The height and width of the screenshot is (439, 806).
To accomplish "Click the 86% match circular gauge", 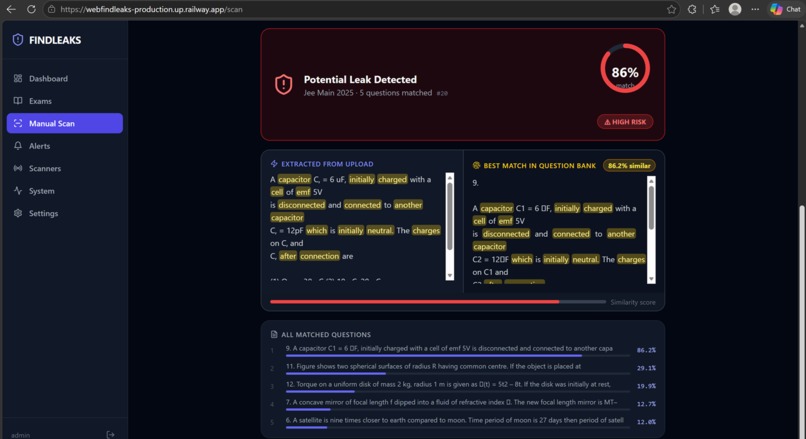I will (x=625, y=69).
